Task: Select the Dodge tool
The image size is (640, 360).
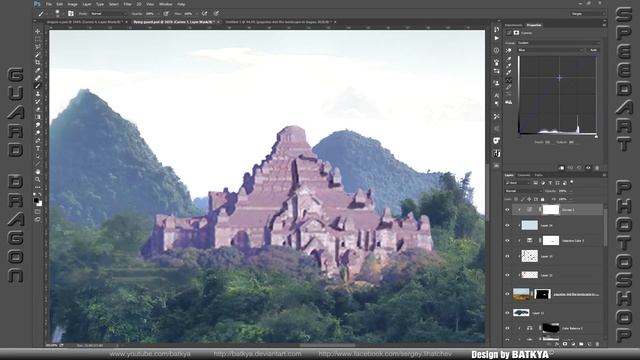Action: 38,132
